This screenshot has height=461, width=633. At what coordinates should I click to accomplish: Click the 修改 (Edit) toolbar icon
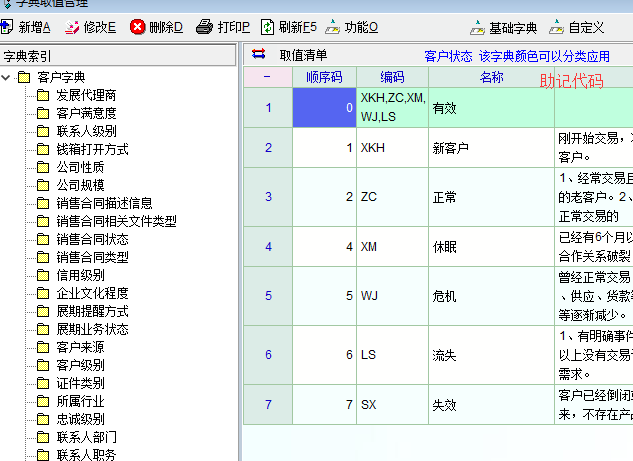pos(72,27)
